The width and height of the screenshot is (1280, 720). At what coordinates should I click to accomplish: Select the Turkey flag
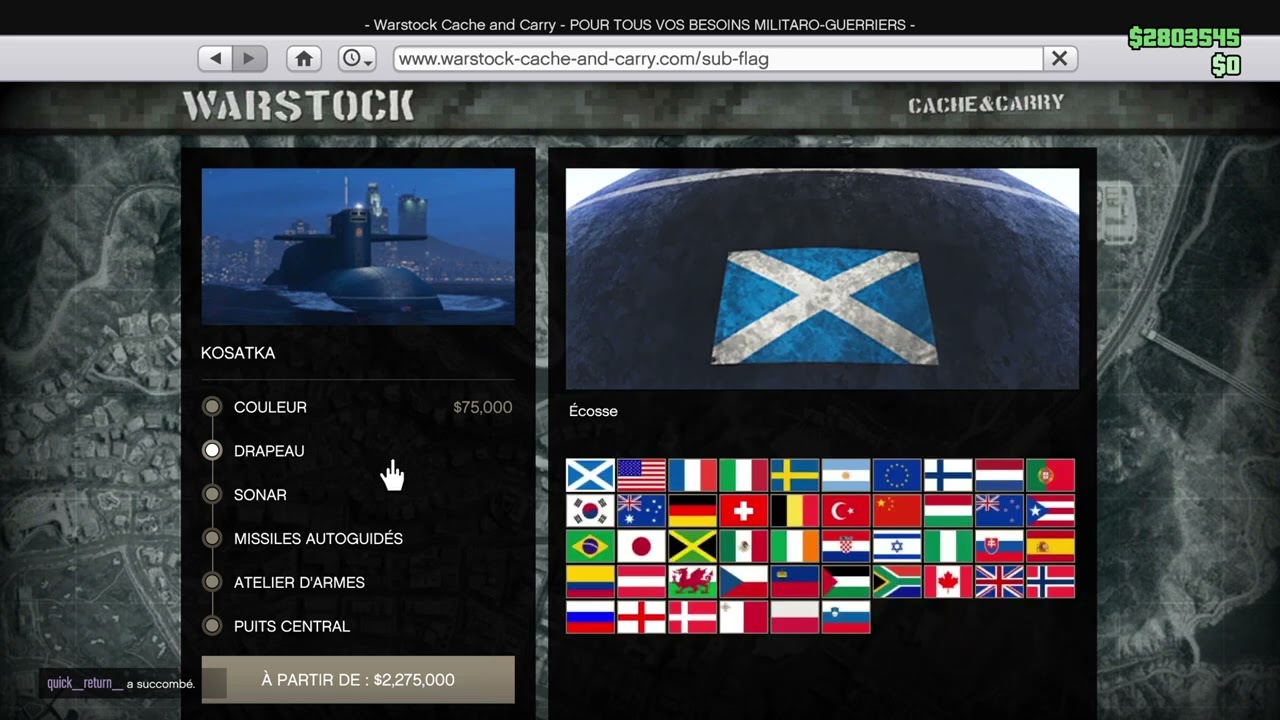(x=845, y=511)
